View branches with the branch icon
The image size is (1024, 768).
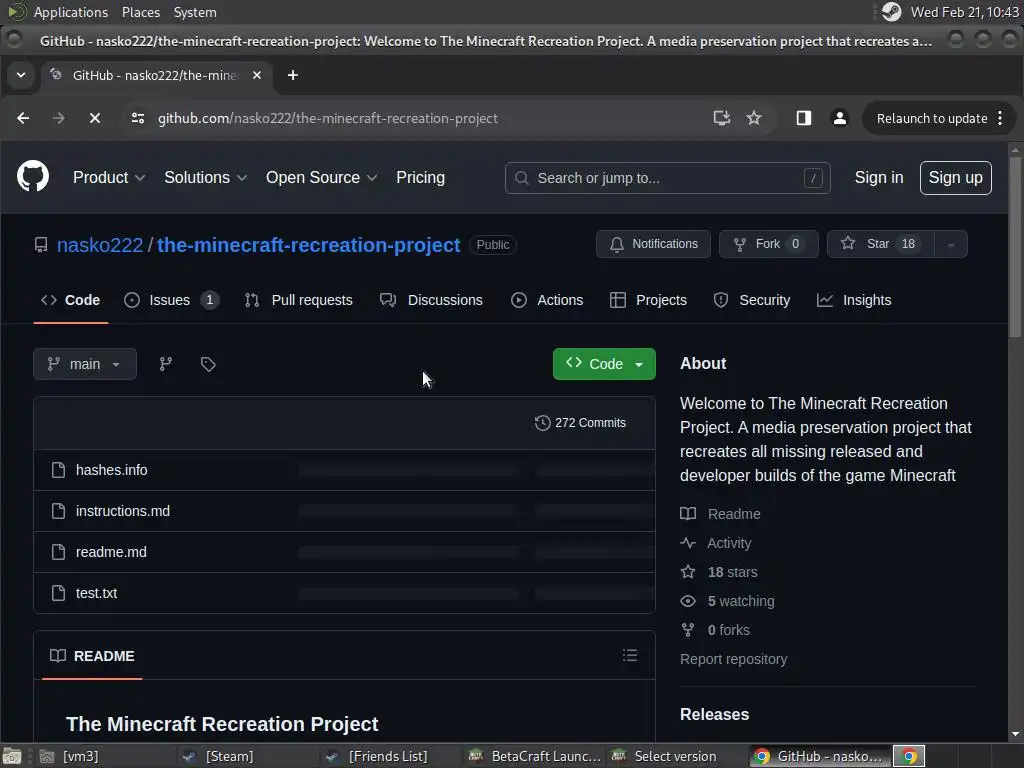[x=166, y=364]
